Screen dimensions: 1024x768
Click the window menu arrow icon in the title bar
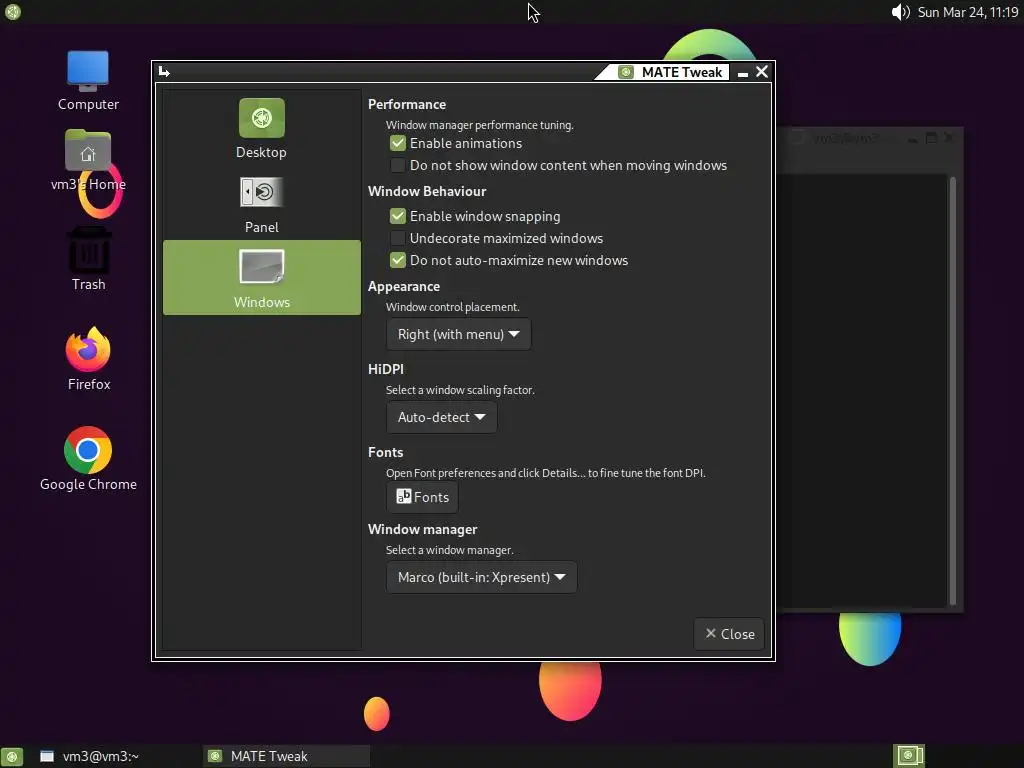click(164, 72)
